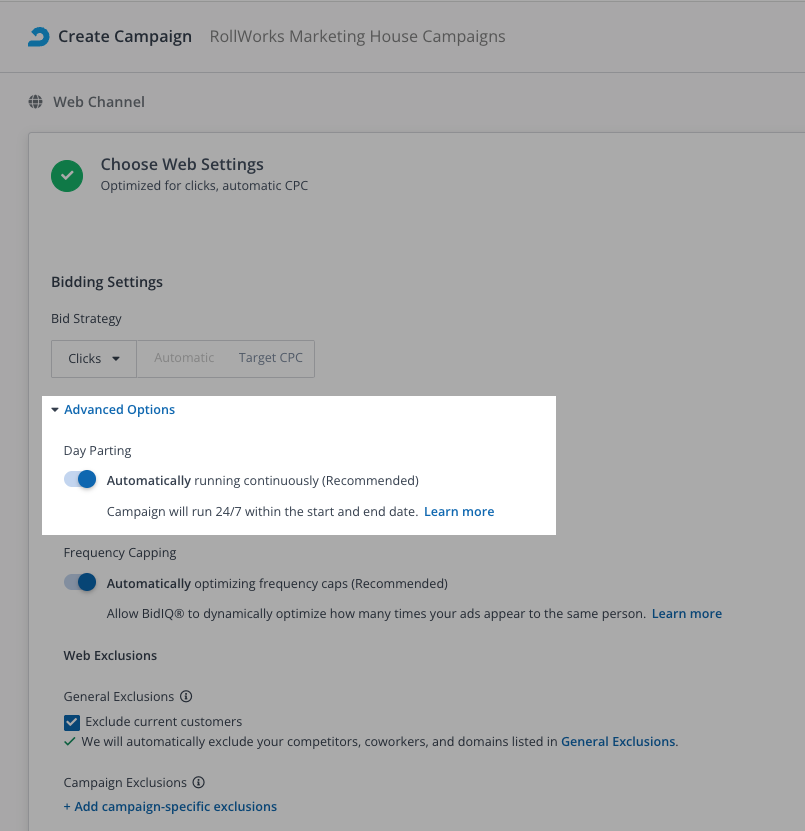Disable automatic Frequency Capping switch
Image resolution: width=805 pixels, height=831 pixels.
point(80,583)
